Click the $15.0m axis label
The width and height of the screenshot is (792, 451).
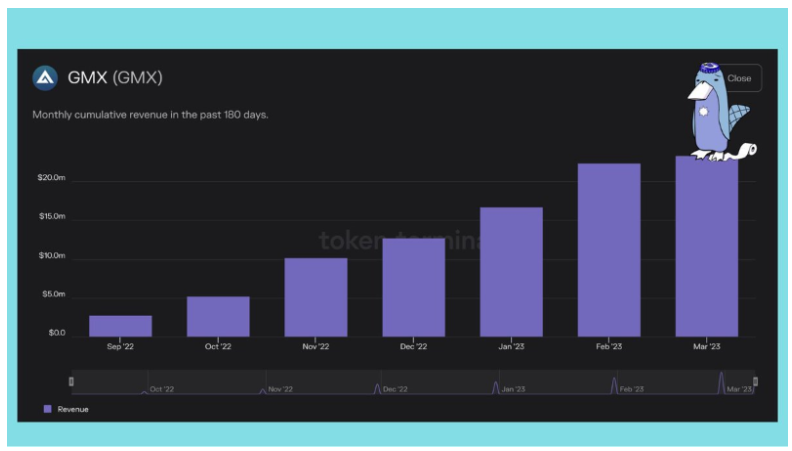(52, 216)
